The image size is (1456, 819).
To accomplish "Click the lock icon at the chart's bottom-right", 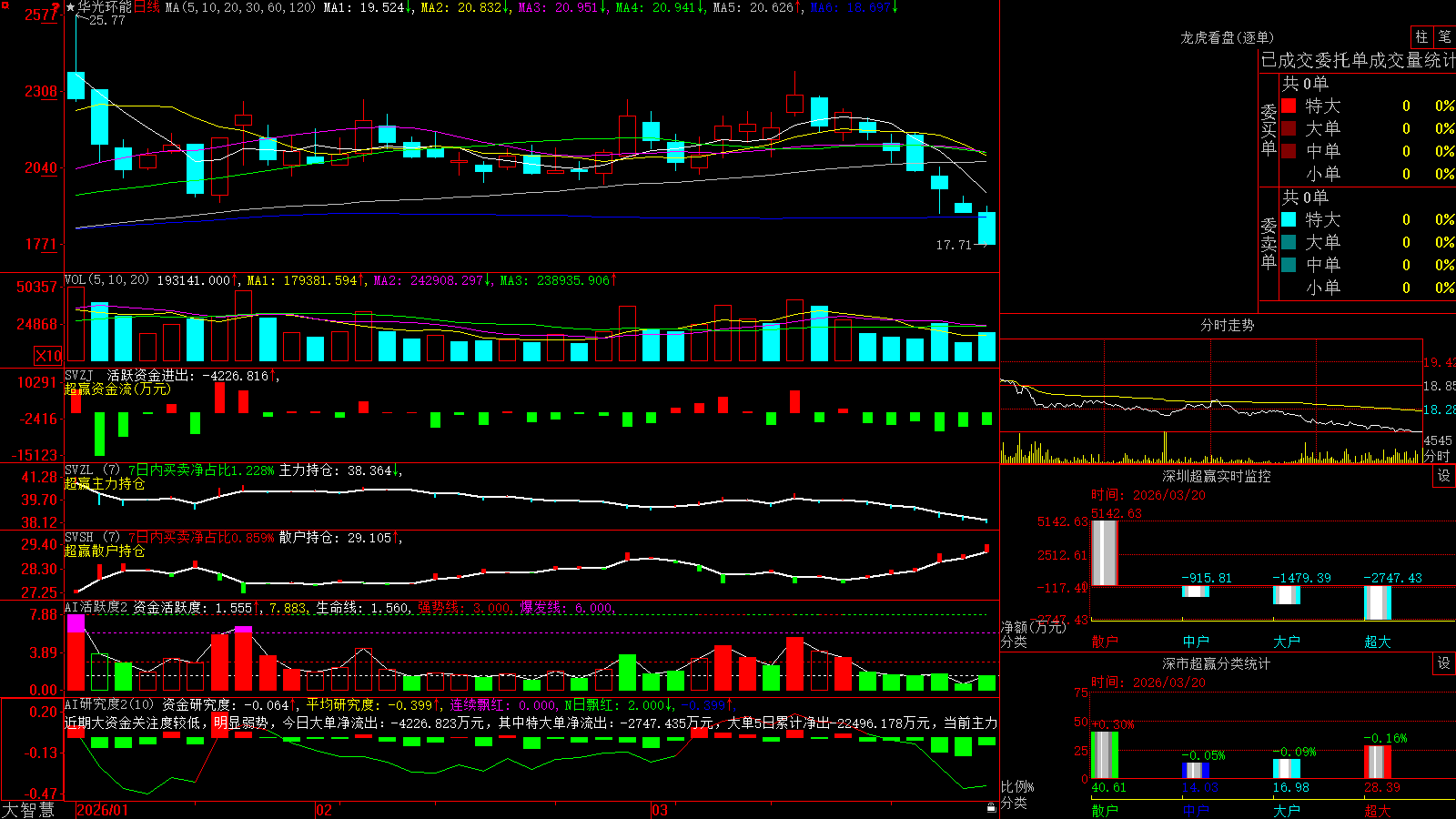I will (991, 808).
